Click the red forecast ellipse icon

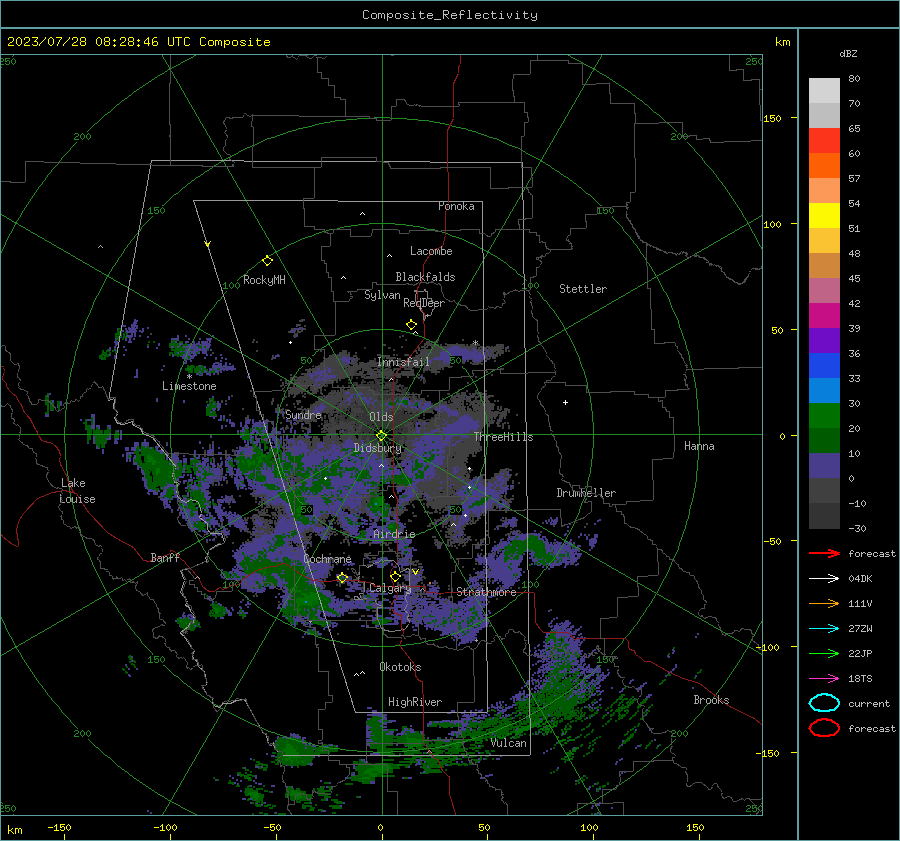(824, 728)
